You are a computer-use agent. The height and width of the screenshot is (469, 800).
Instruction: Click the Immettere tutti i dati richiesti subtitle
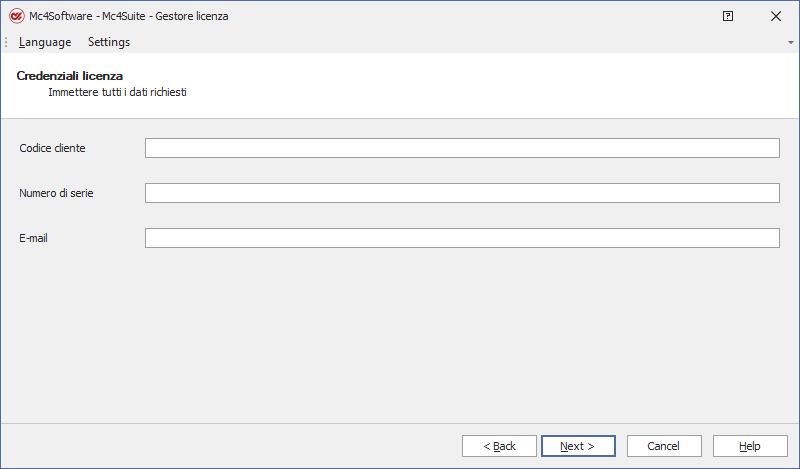(x=118, y=92)
